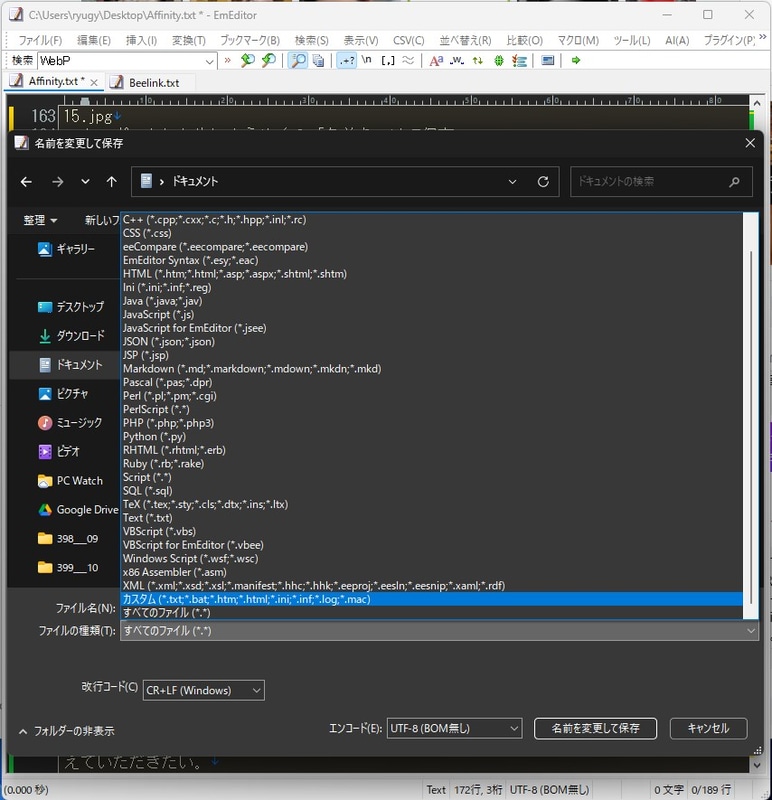The image size is (772, 800).
Task: Click the 名前を変更して保存 button
Action: tap(595, 729)
